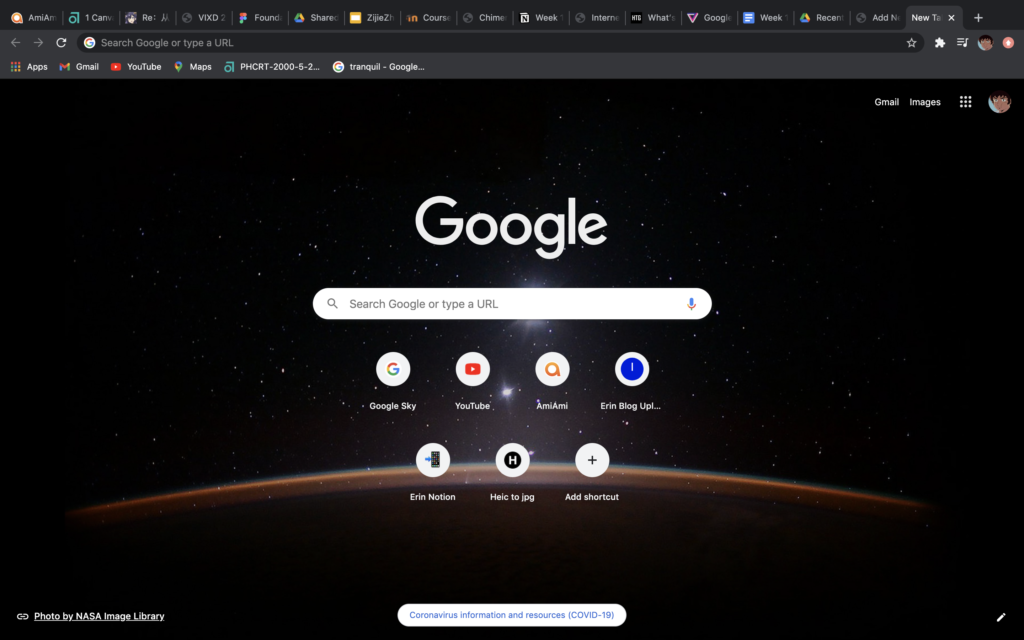The height and width of the screenshot is (640, 1024).
Task: Open the Google Sky shortcut
Action: pyautogui.click(x=392, y=382)
